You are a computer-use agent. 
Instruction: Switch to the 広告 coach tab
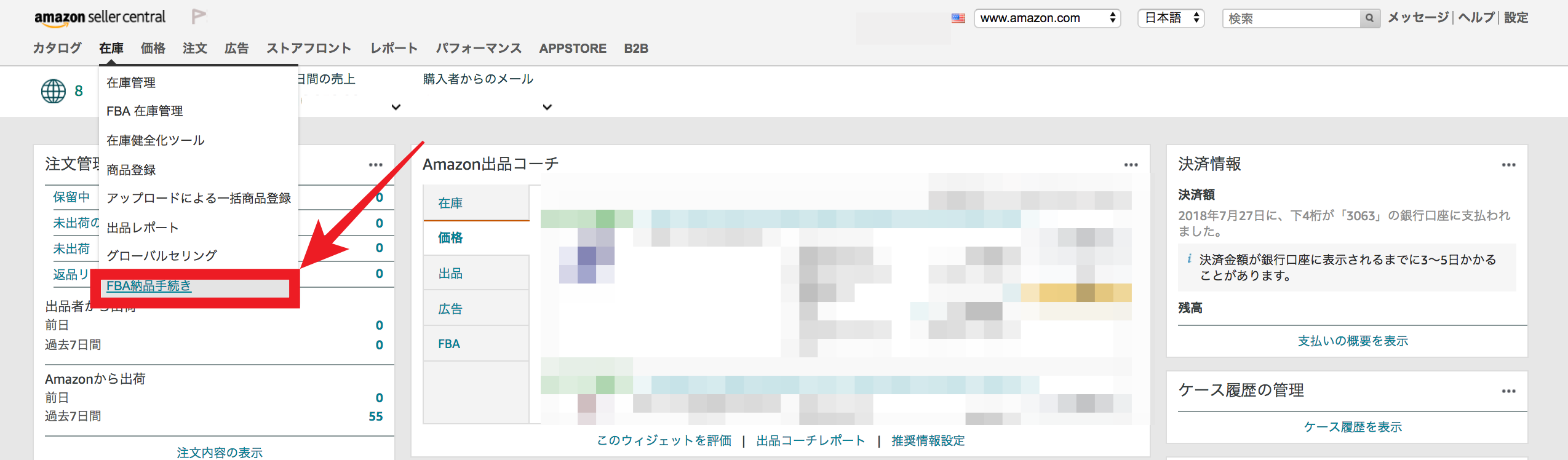[476, 309]
